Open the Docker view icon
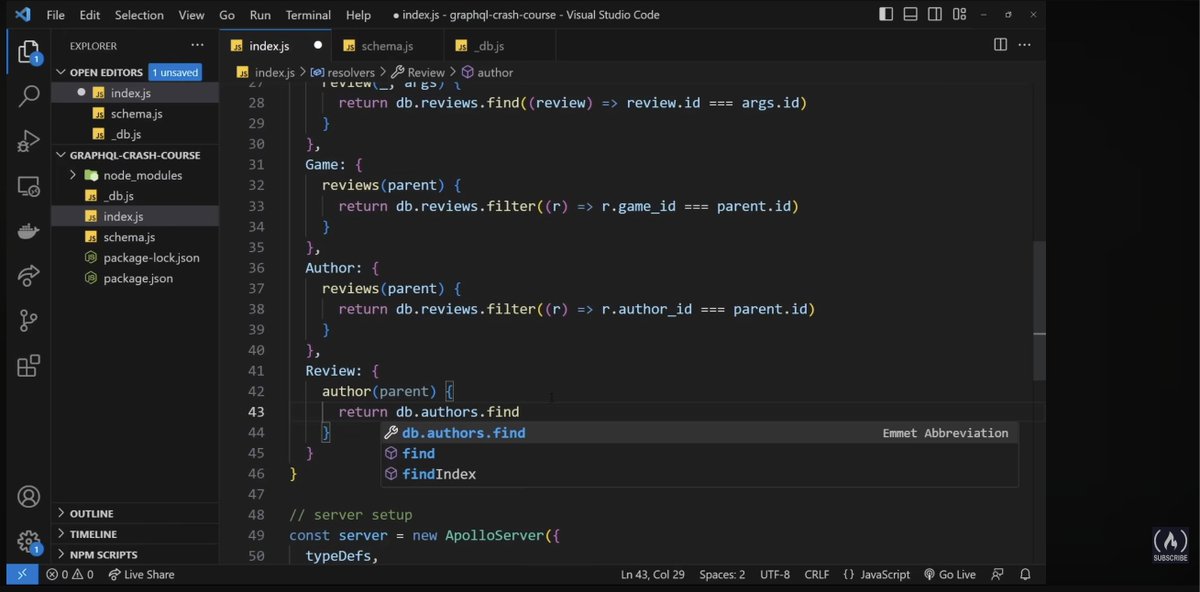Image resolution: width=1200 pixels, height=592 pixels. (x=29, y=231)
